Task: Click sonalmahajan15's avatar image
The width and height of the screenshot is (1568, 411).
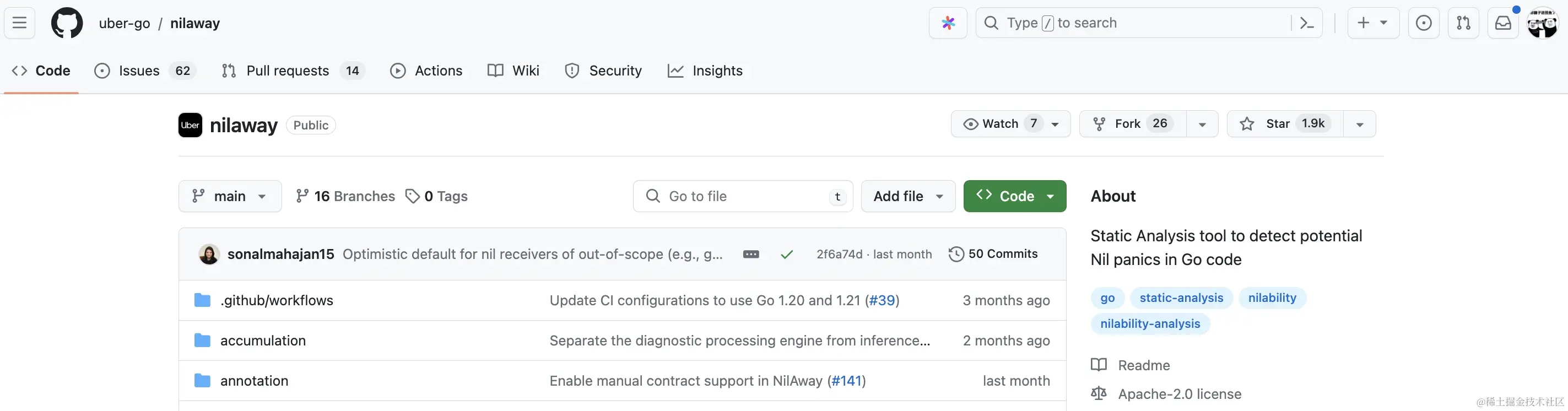Action: [x=209, y=254]
